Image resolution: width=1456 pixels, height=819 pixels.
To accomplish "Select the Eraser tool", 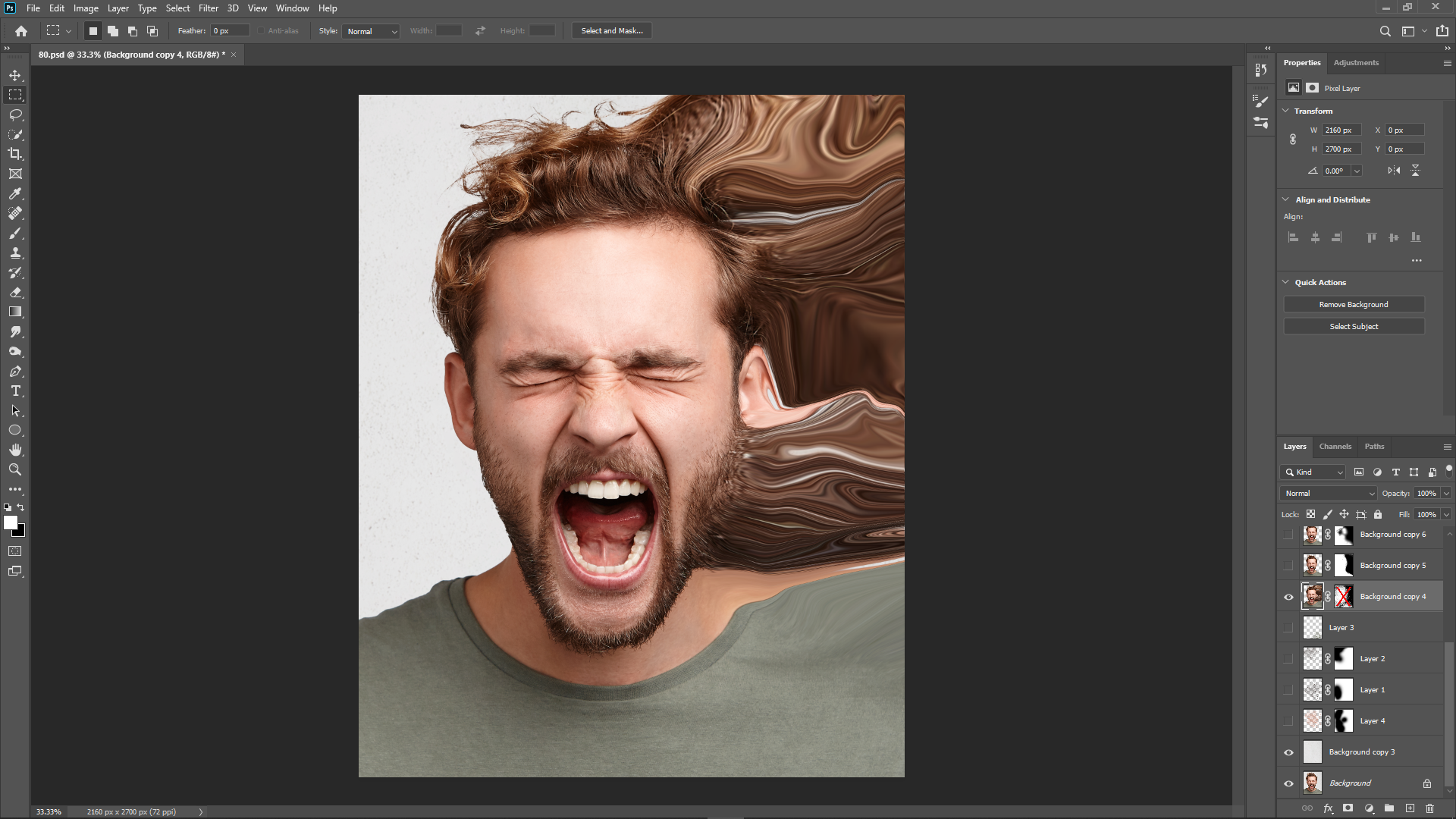I will coord(15,292).
